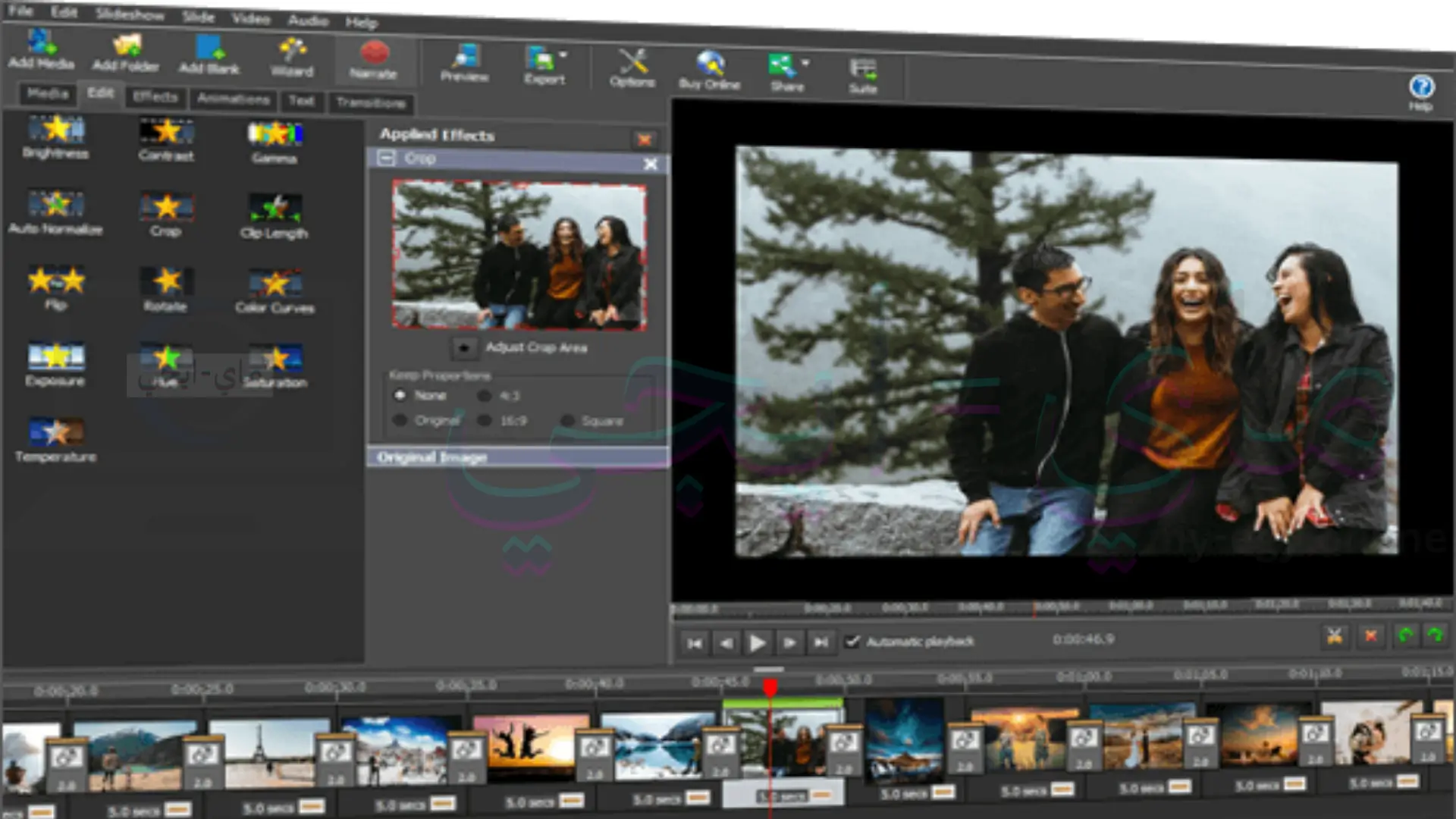Select the Original proportion option
This screenshot has width=1456, height=819.
click(400, 419)
